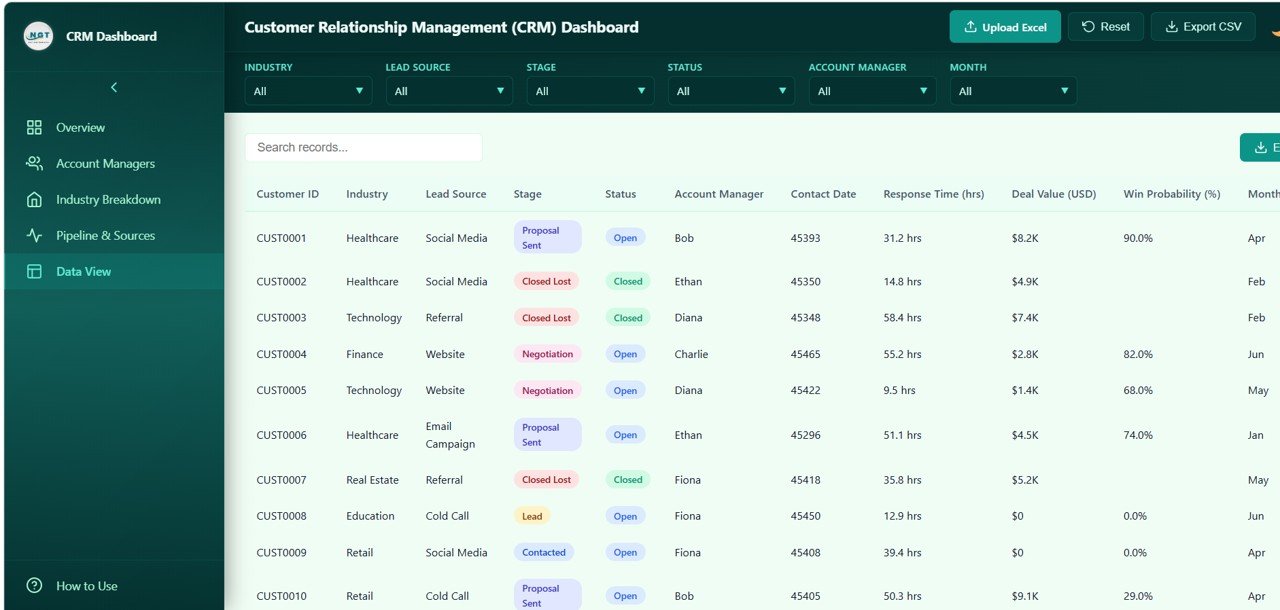Click the Reset button in the header

(1105, 26)
